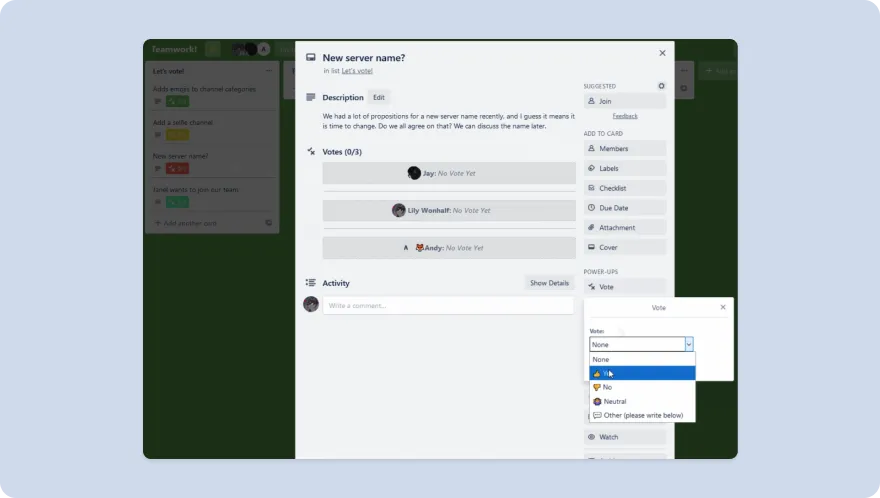Select Other (please write below) option
Image resolution: width=880 pixels, height=498 pixels.
pos(641,415)
